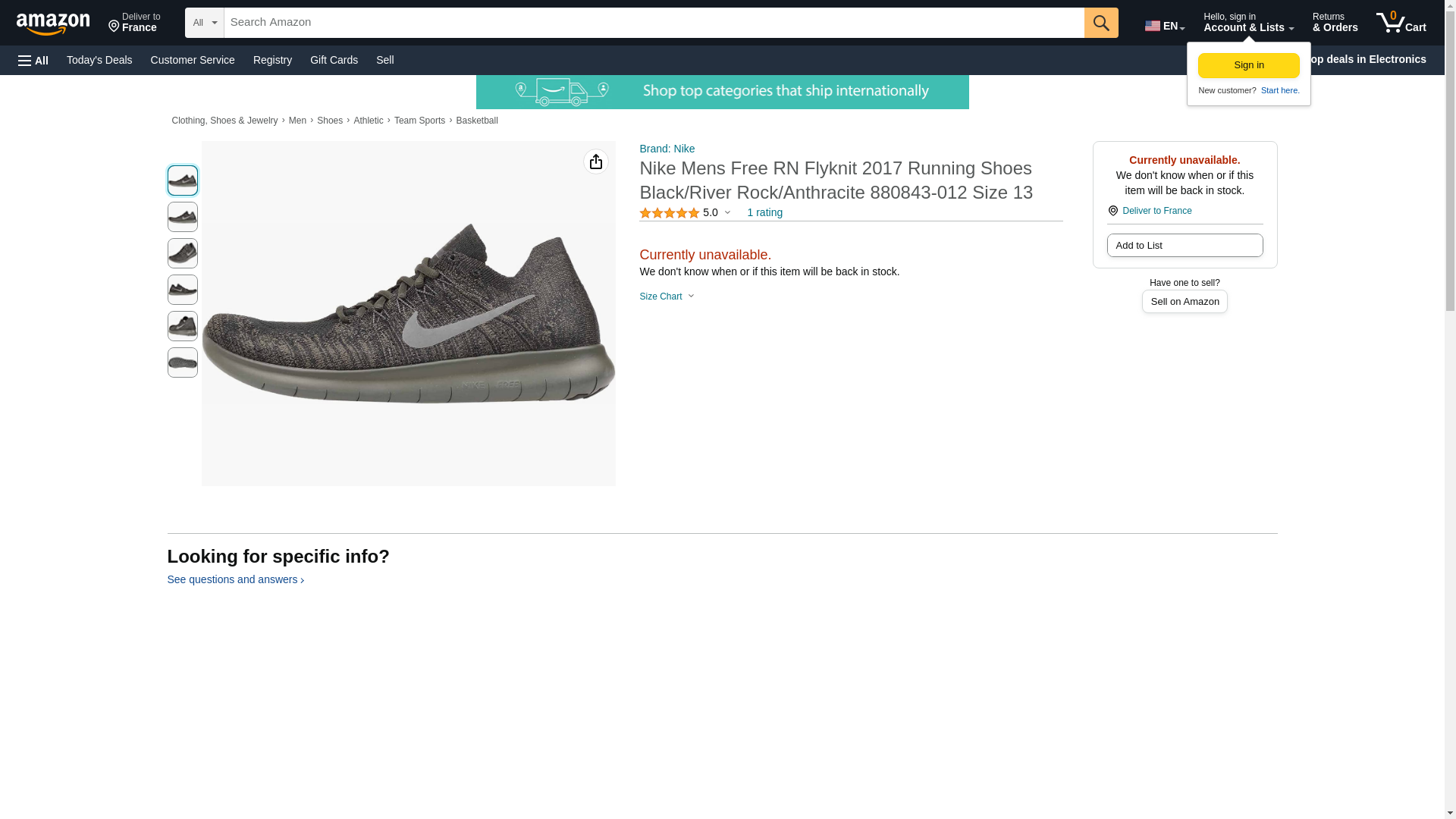Screen dimensions: 1456x819
Task: Click the Brand: Nike link
Action: 667,149
